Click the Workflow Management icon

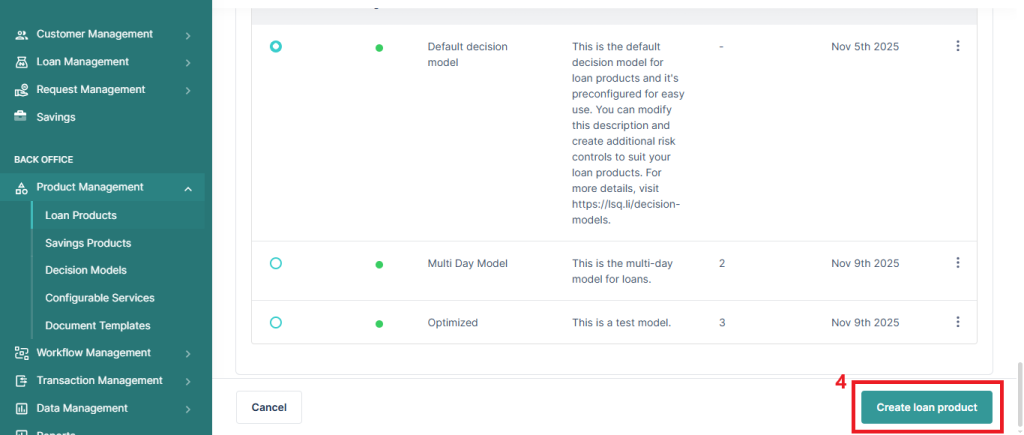click(x=21, y=353)
